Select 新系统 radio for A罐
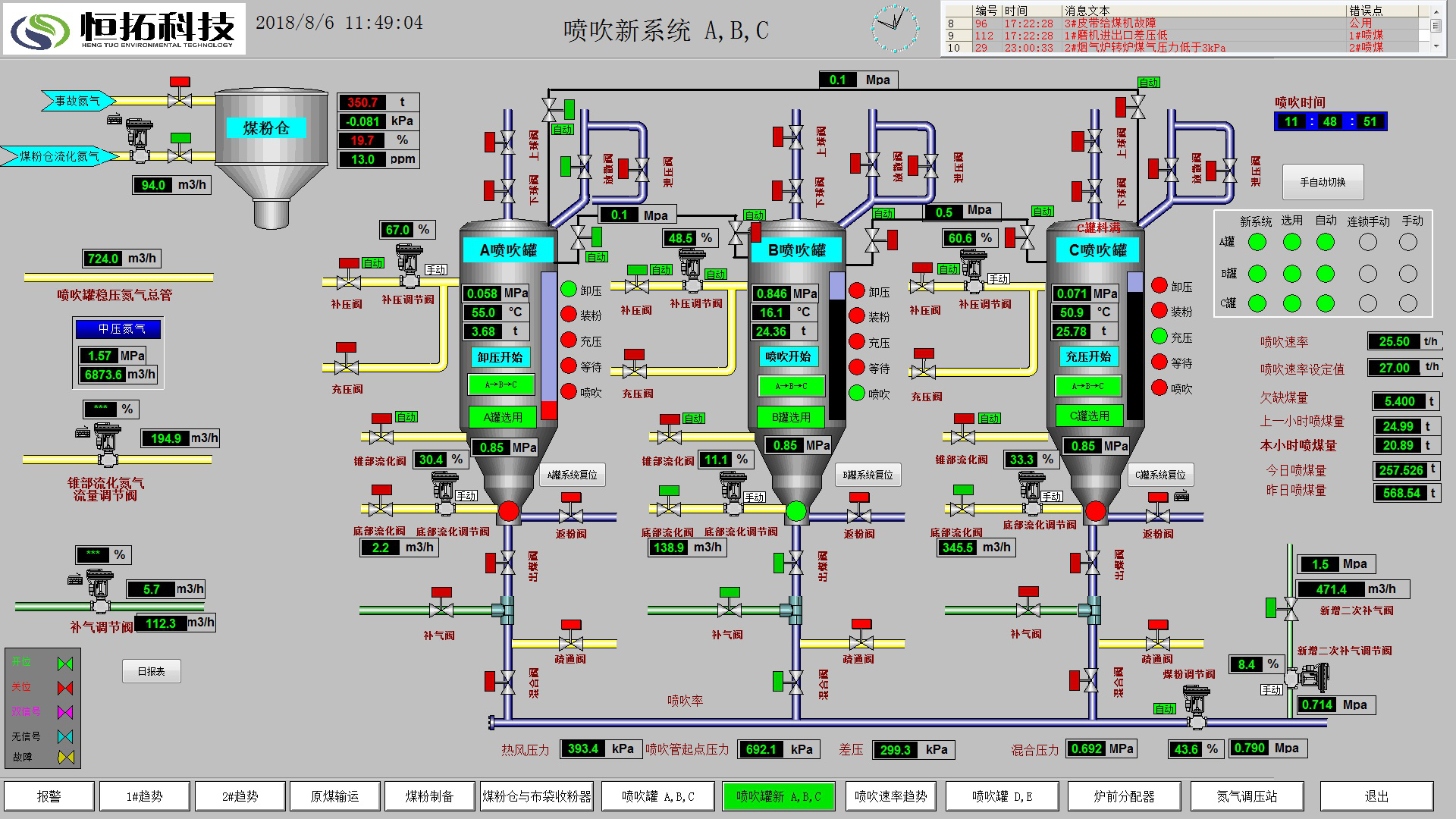Viewport: 1456px width, 819px height. coord(1257,242)
